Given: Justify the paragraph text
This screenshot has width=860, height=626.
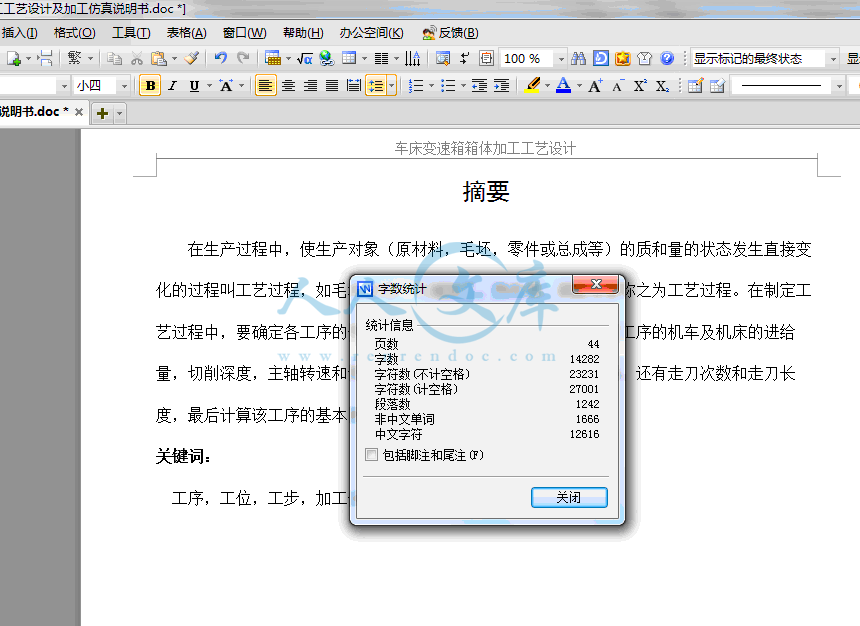Looking at the screenshot, I should click(332, 86).
